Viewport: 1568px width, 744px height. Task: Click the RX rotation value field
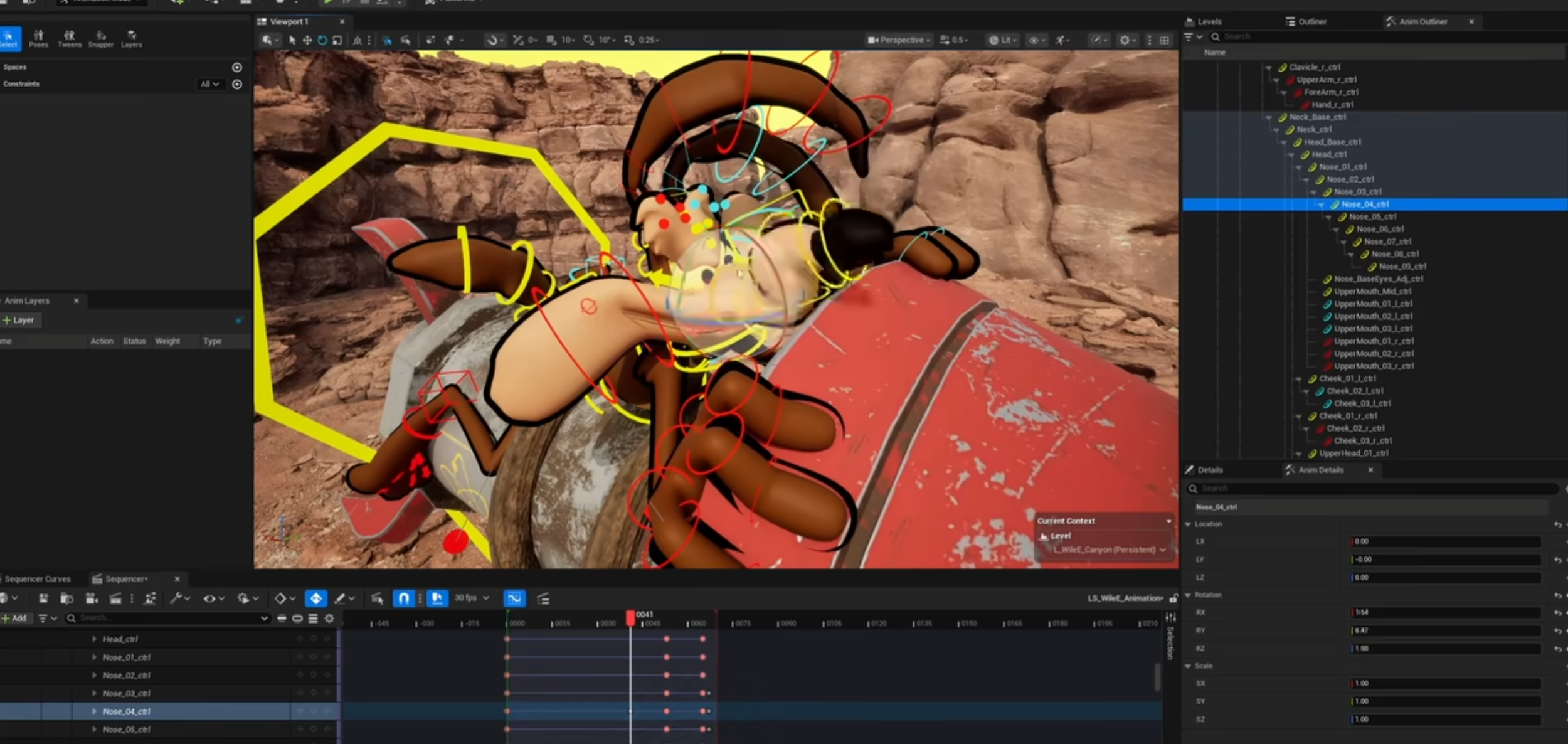[x=1446, y=612]
